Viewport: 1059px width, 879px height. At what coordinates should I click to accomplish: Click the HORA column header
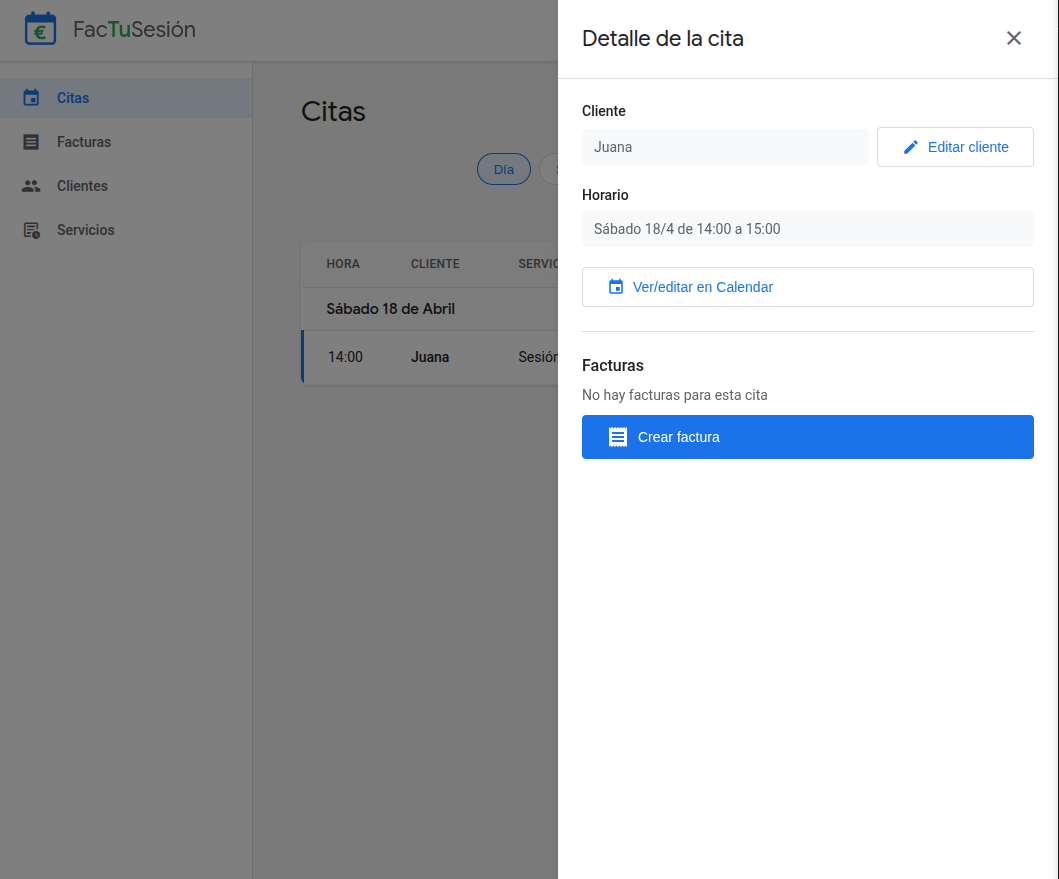coord(343,264)
